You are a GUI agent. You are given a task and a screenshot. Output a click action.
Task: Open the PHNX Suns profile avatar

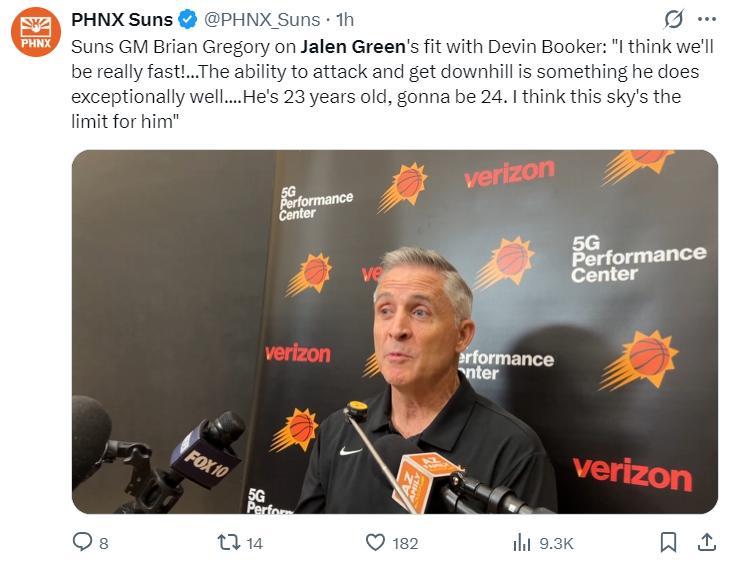click(35, 31)
